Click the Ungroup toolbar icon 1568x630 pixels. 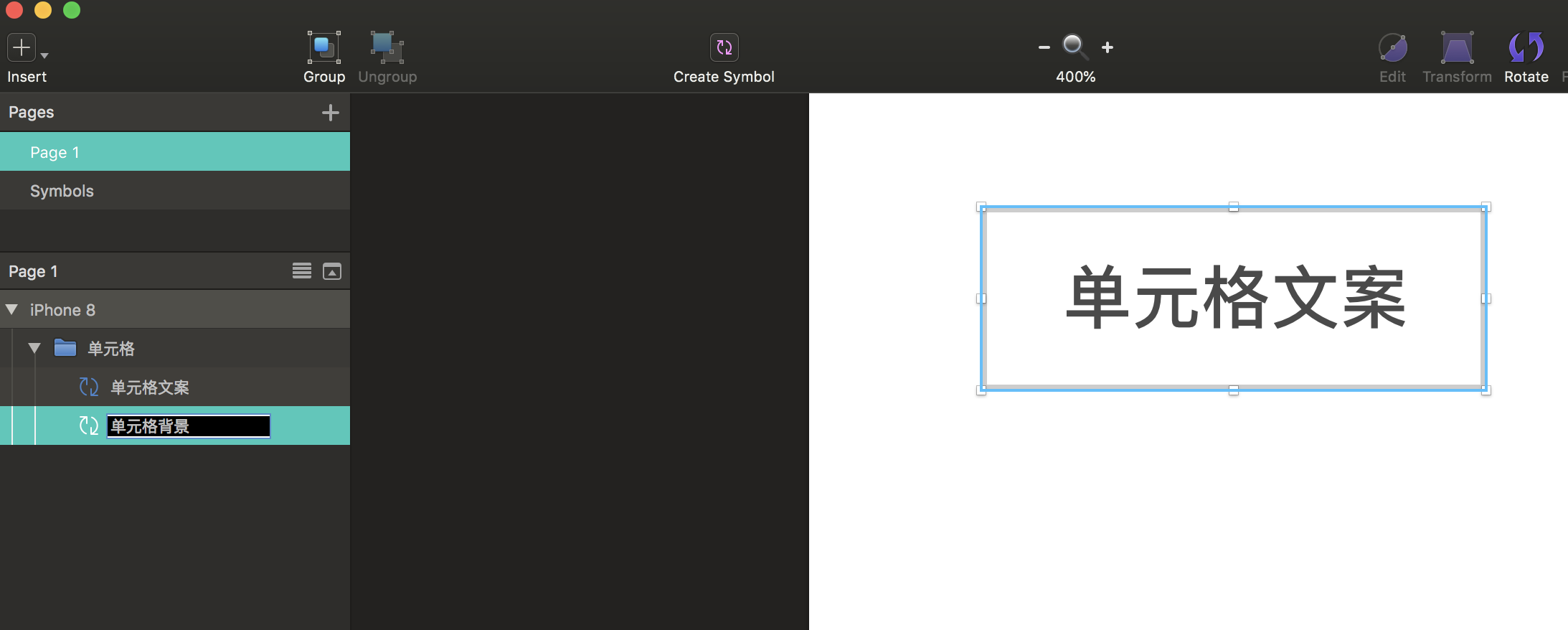coord(387,47)
